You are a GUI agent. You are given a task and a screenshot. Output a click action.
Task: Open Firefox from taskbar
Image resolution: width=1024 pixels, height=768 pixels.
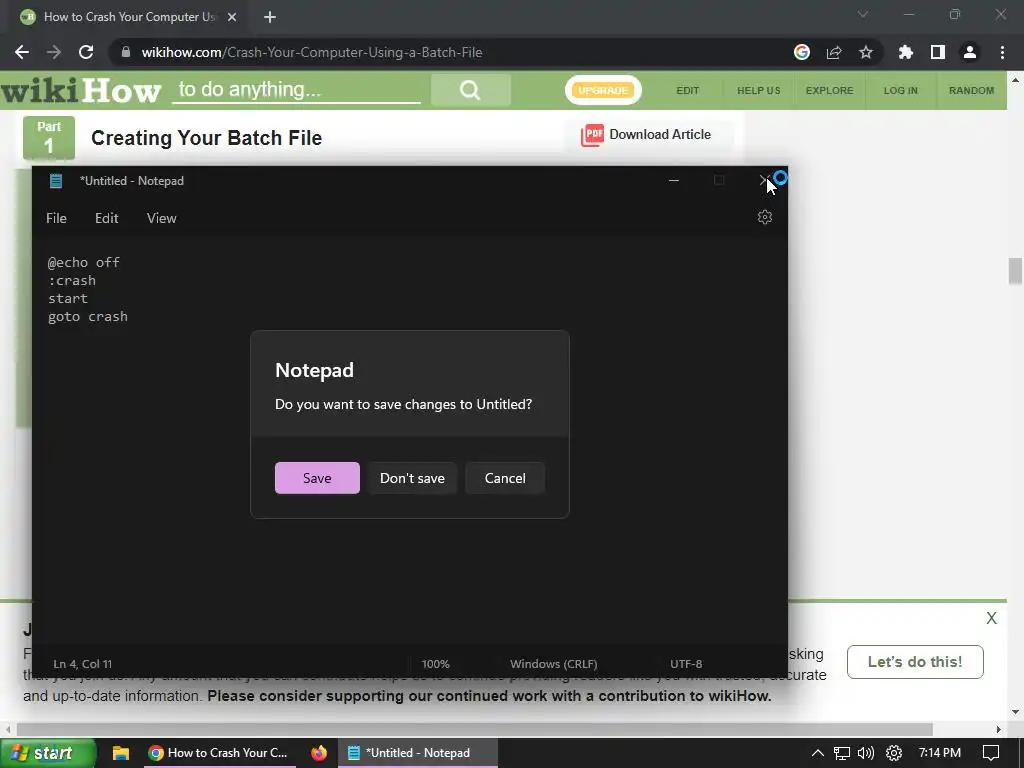click(x=319, y=753)
